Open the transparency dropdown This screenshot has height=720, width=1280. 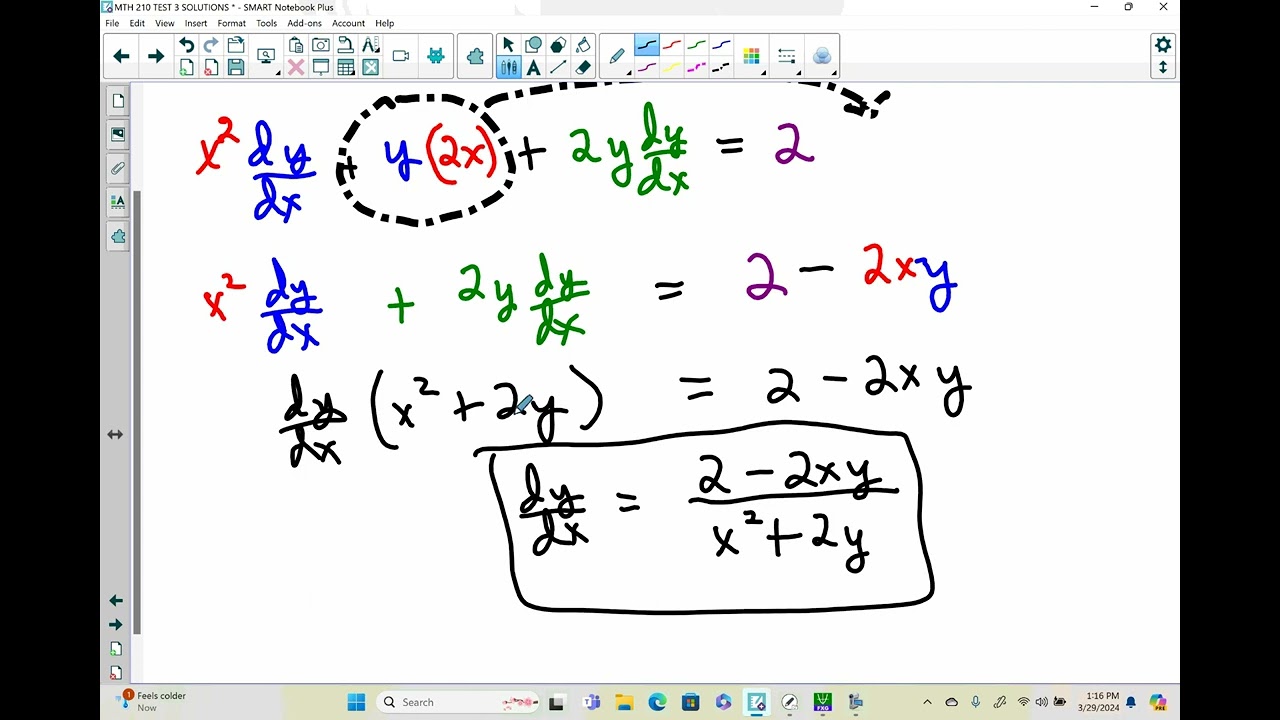click(822, 57)
